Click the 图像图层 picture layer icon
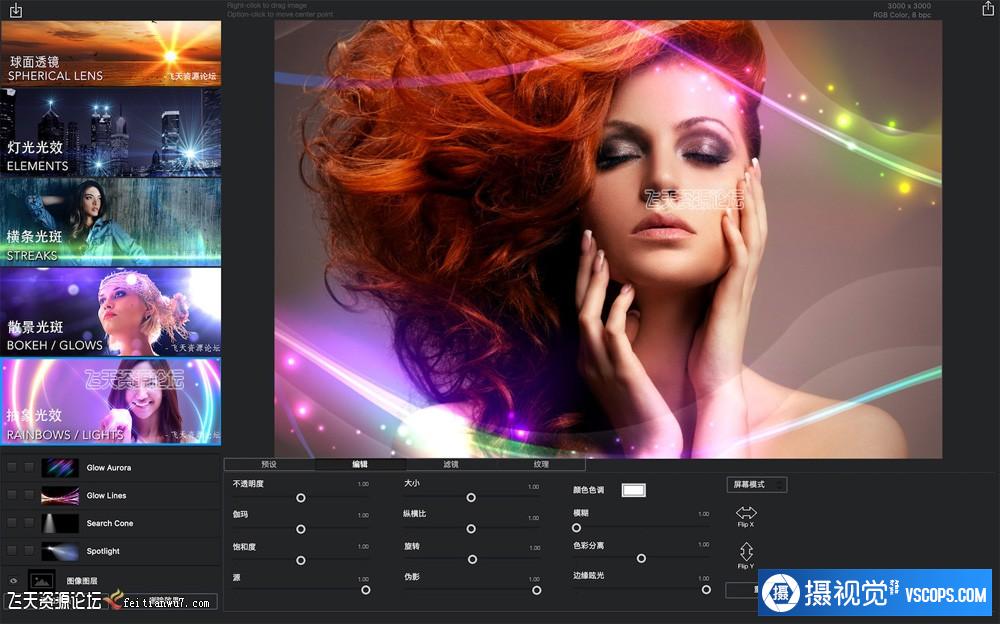This screenshot has height=624, width=1000. click(x=42, y=580)
